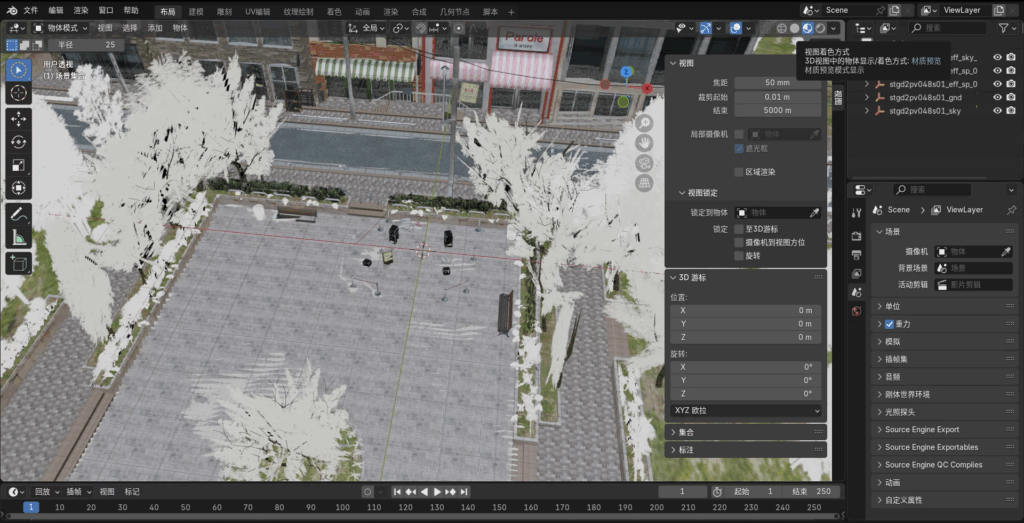This screenshot has width=1024, height=523.
Task: Open the outliner filter dropdown
Action: [1007, 28]
